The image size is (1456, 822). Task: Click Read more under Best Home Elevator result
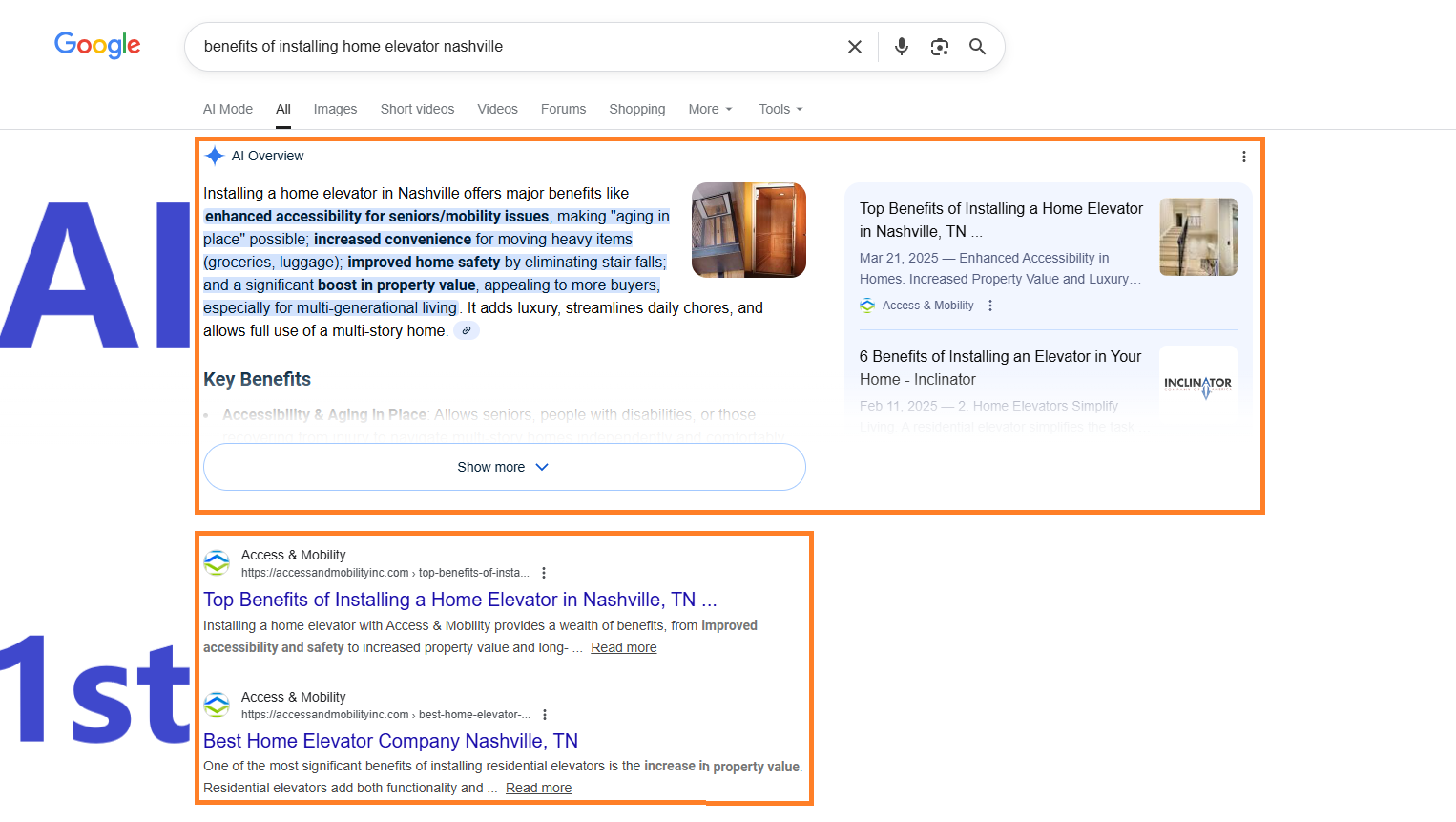coord(539,788)
